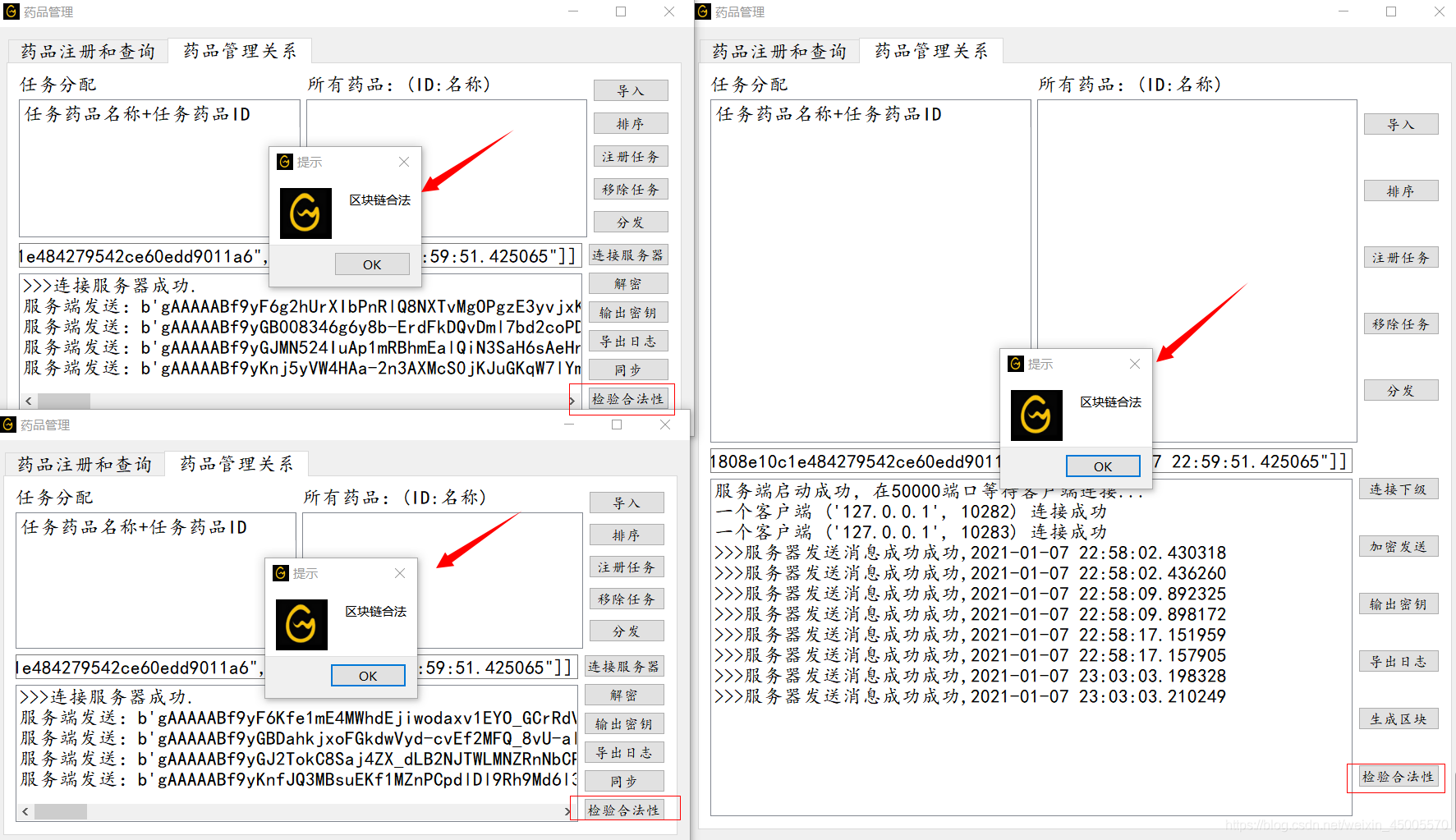The height and width of the screenshot is (840, 1456).
Task: Click 移除任务 button in bottom-left window
Action: tap(627, 599)
